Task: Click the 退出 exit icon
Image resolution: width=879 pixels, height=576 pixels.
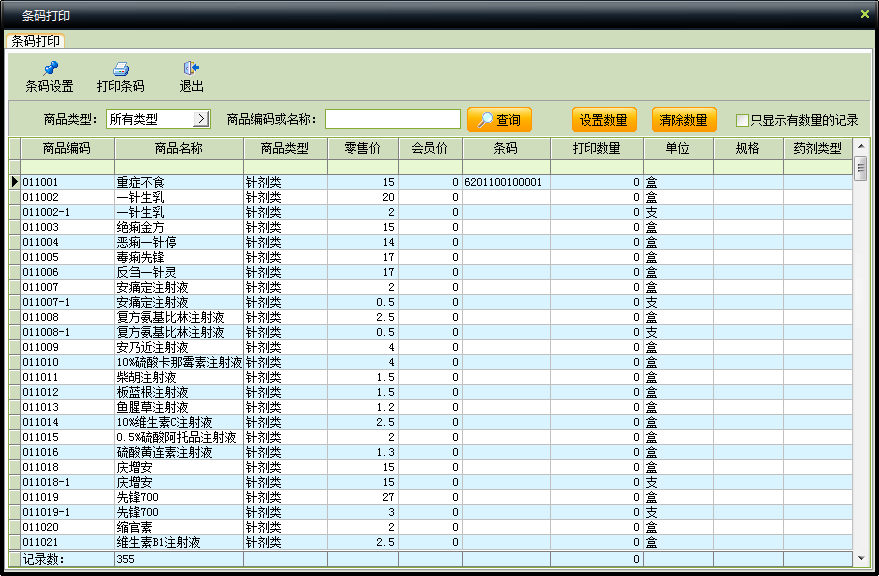Action: pyautogui.click(x=191, y=68)
